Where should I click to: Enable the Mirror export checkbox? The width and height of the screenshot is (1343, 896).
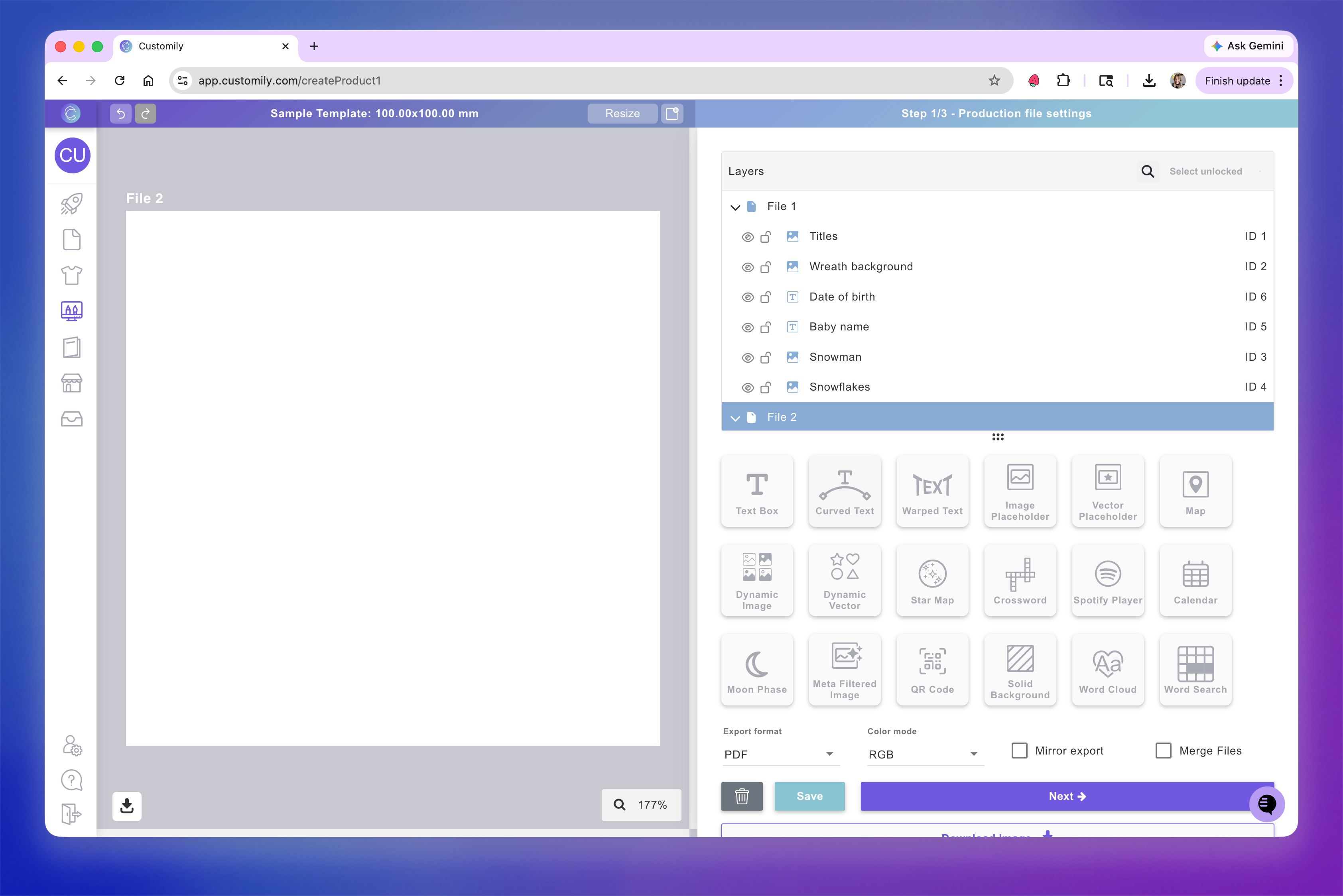[1019, 750]
